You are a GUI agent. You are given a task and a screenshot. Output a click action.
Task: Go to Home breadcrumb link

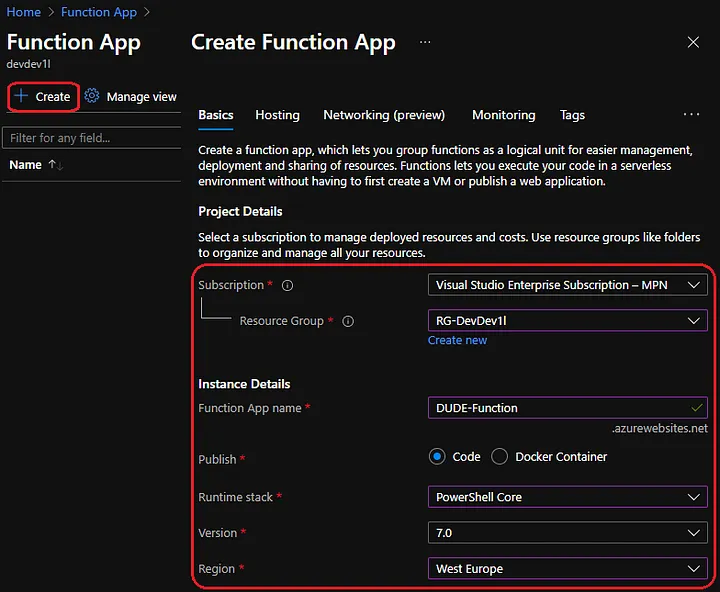pyautogui.click(x=24, y=12)
